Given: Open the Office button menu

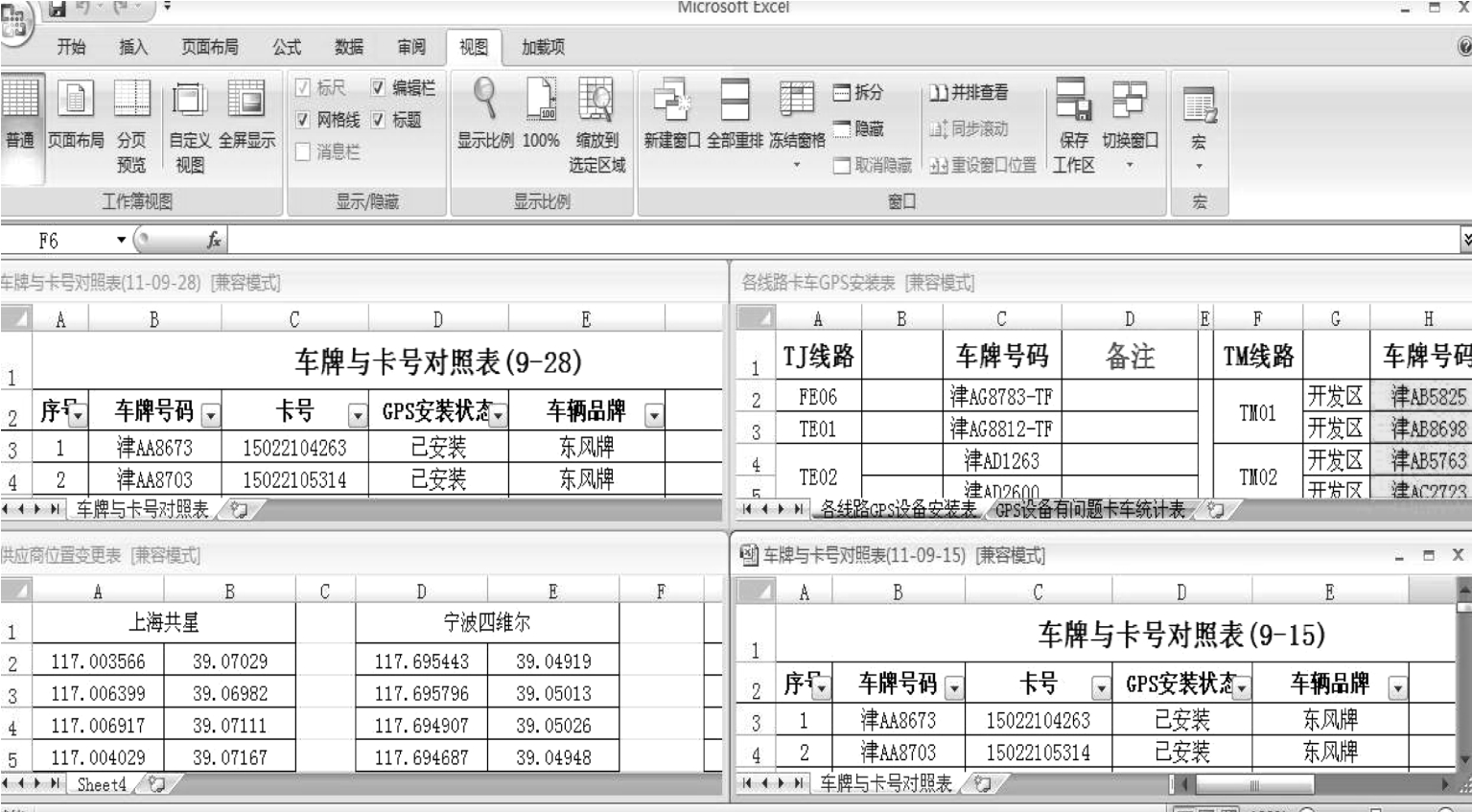Looking at the screenshot, I should pos(15,21).
